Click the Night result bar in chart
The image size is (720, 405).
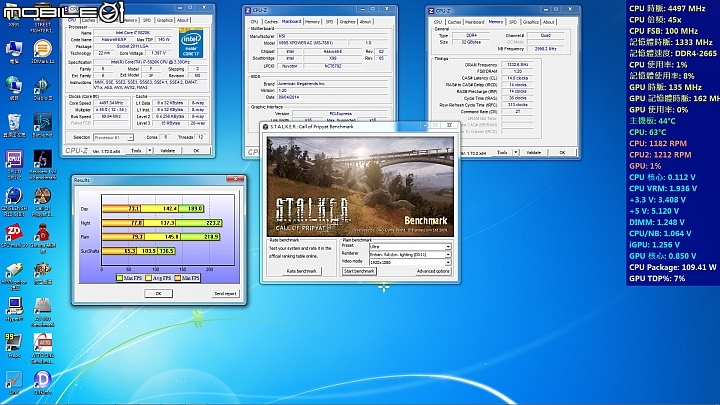162,223
